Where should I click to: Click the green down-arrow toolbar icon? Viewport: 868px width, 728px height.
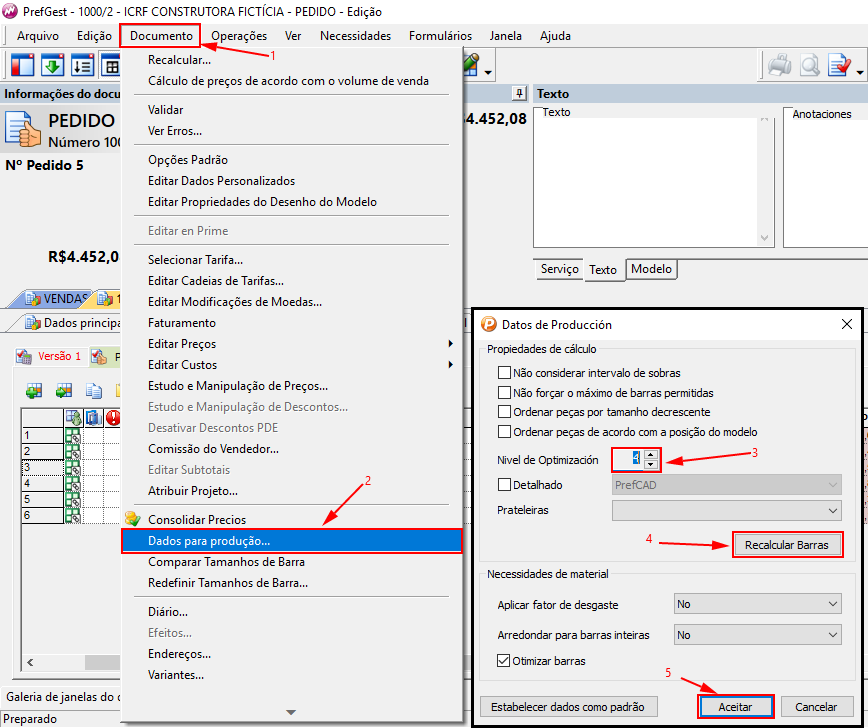[x=52, y=66]
